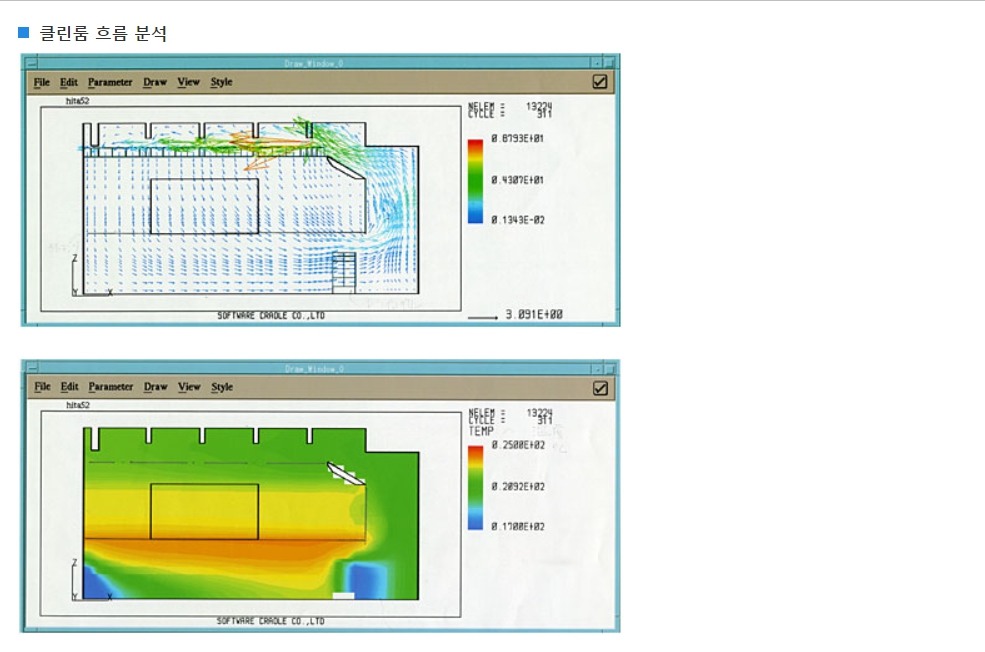Click the velocity color legend bar
The image size is (985, 652).
point(475,181)
